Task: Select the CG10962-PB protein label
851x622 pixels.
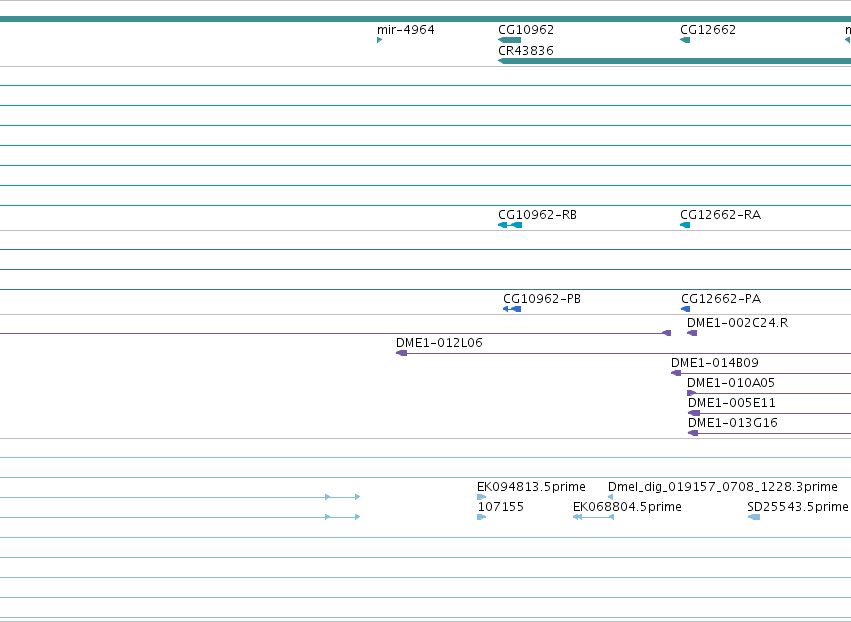Action: pyautogui.click(x=542, y=299)
